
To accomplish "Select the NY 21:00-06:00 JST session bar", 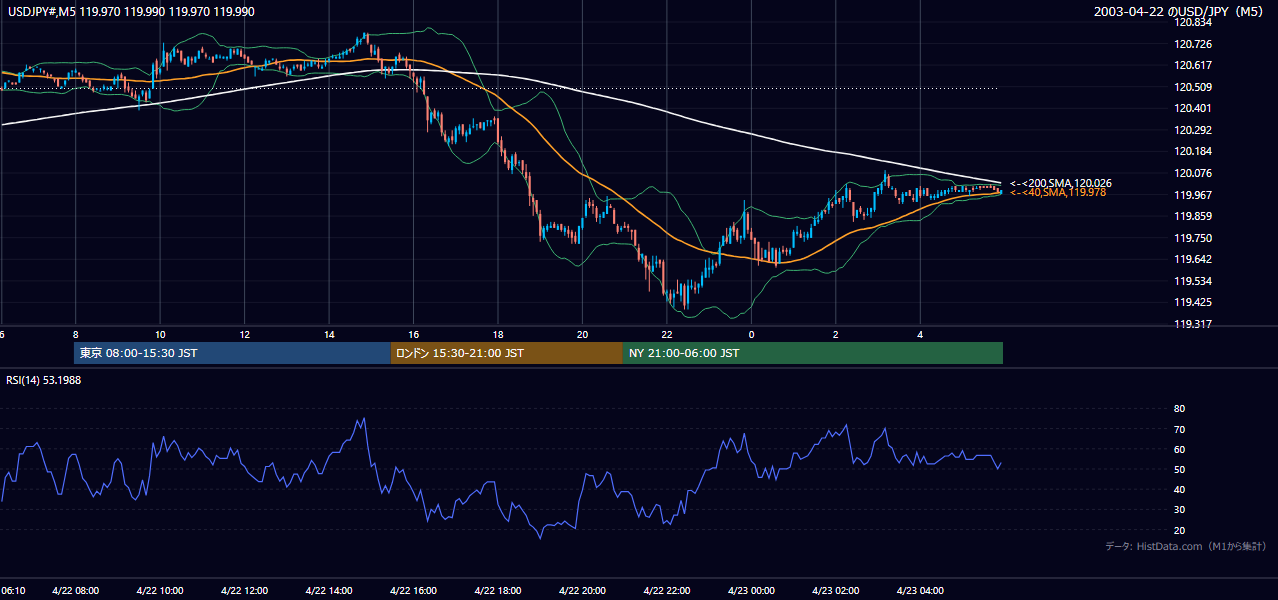I will pyautogui.click(x=813, y=353).
